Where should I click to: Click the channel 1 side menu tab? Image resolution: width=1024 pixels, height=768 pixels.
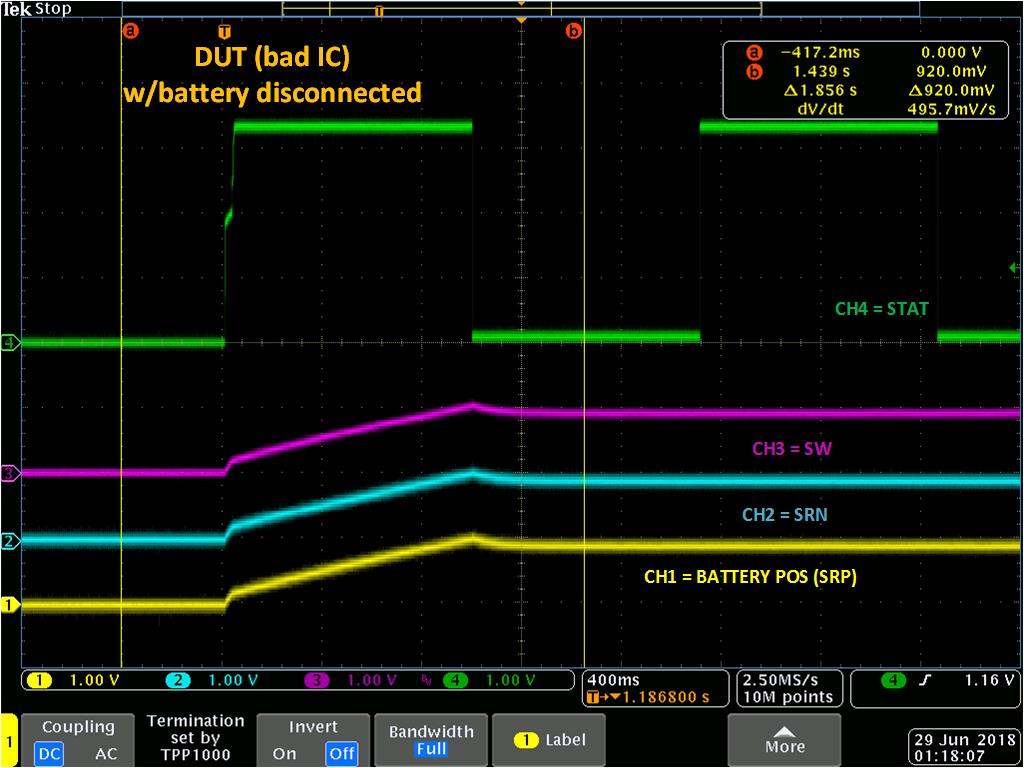pos(9,741)
